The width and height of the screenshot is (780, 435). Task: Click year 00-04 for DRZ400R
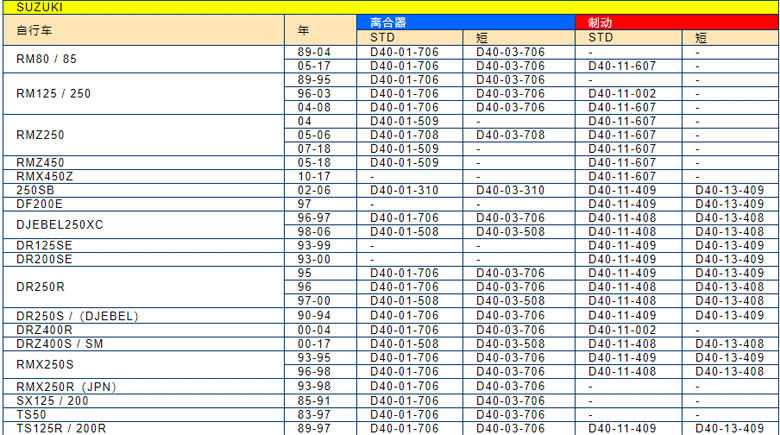(x=314, y=330)
